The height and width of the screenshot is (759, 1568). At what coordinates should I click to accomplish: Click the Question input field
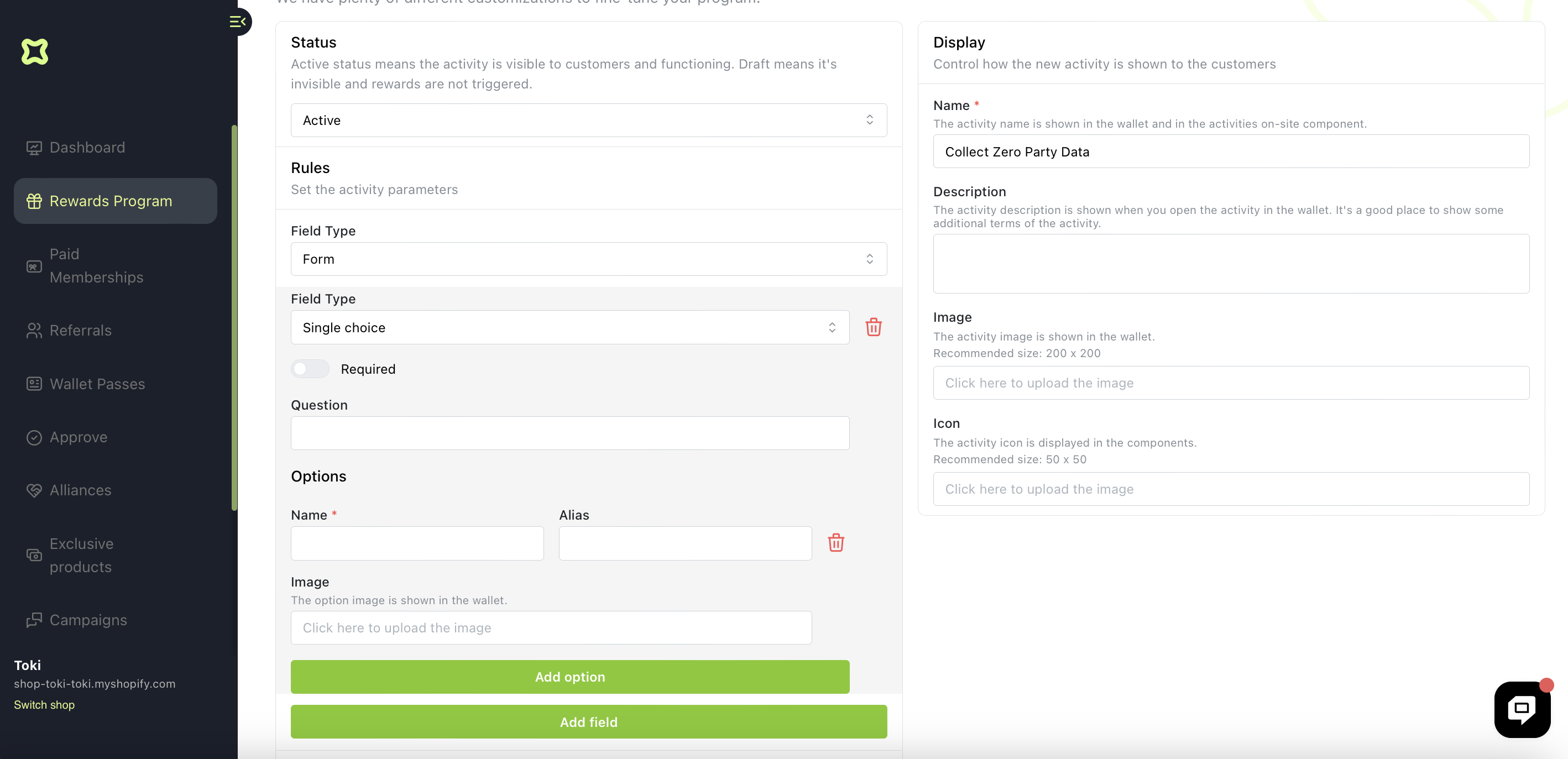click(x=569, y=433)
